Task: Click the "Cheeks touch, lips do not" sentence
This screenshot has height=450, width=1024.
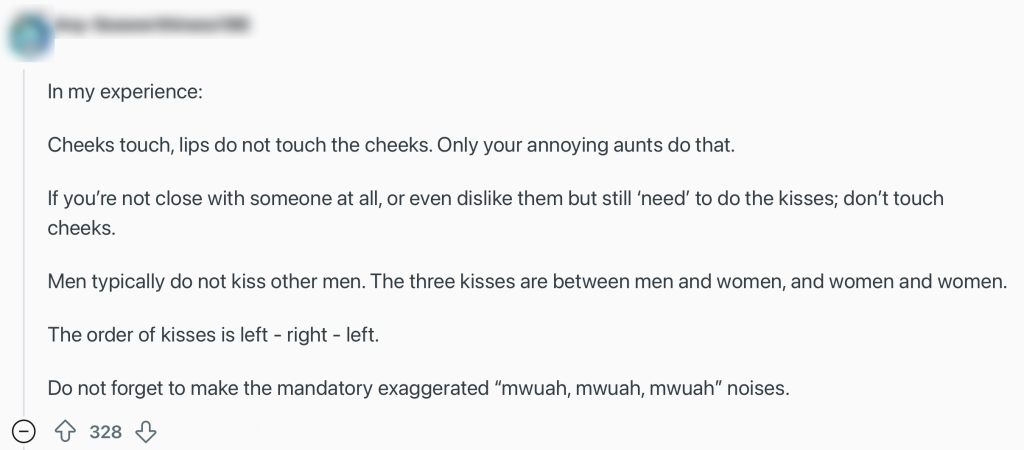Action: [240, 145]
